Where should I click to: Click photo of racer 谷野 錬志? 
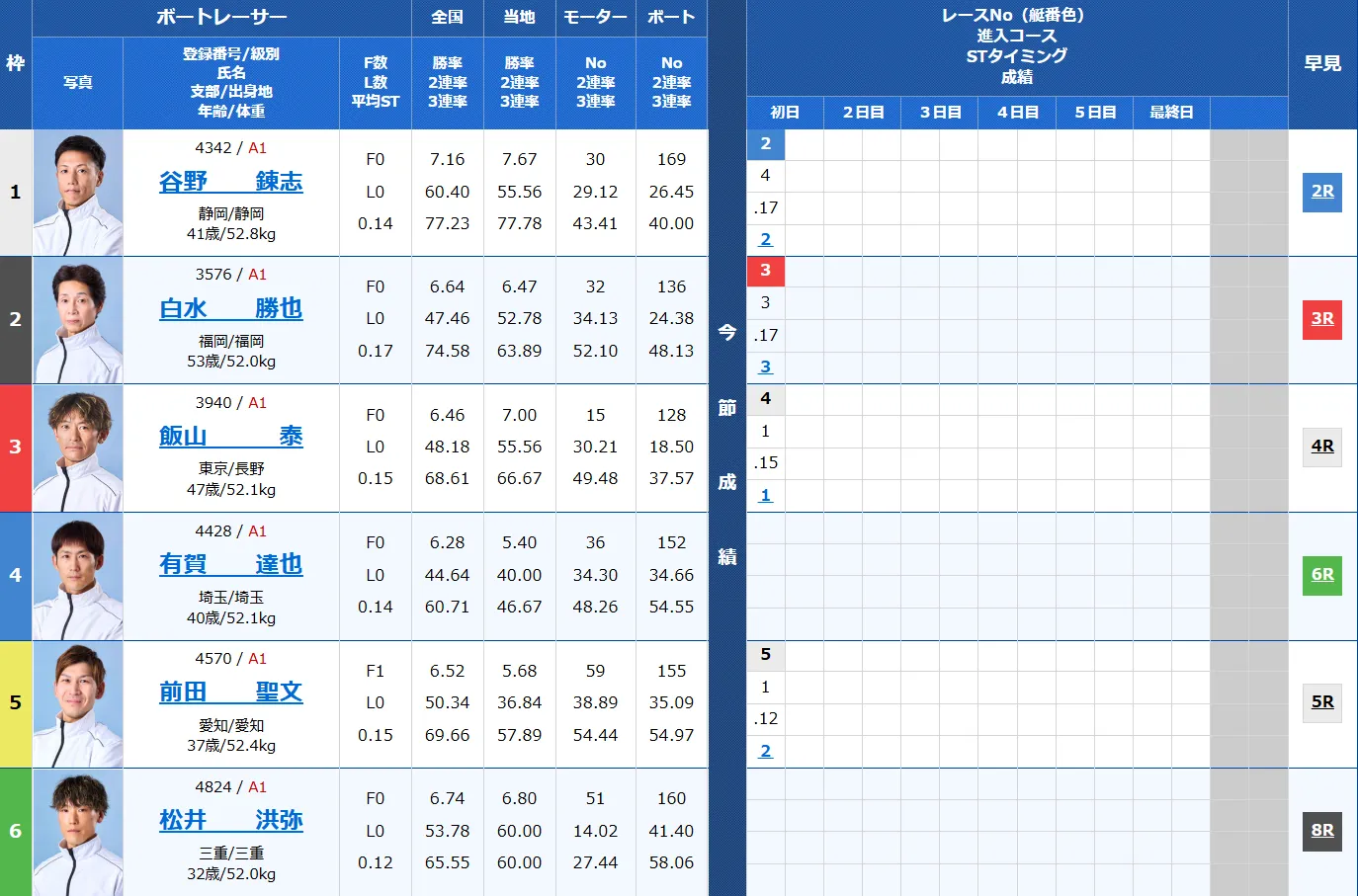[78, 193]
